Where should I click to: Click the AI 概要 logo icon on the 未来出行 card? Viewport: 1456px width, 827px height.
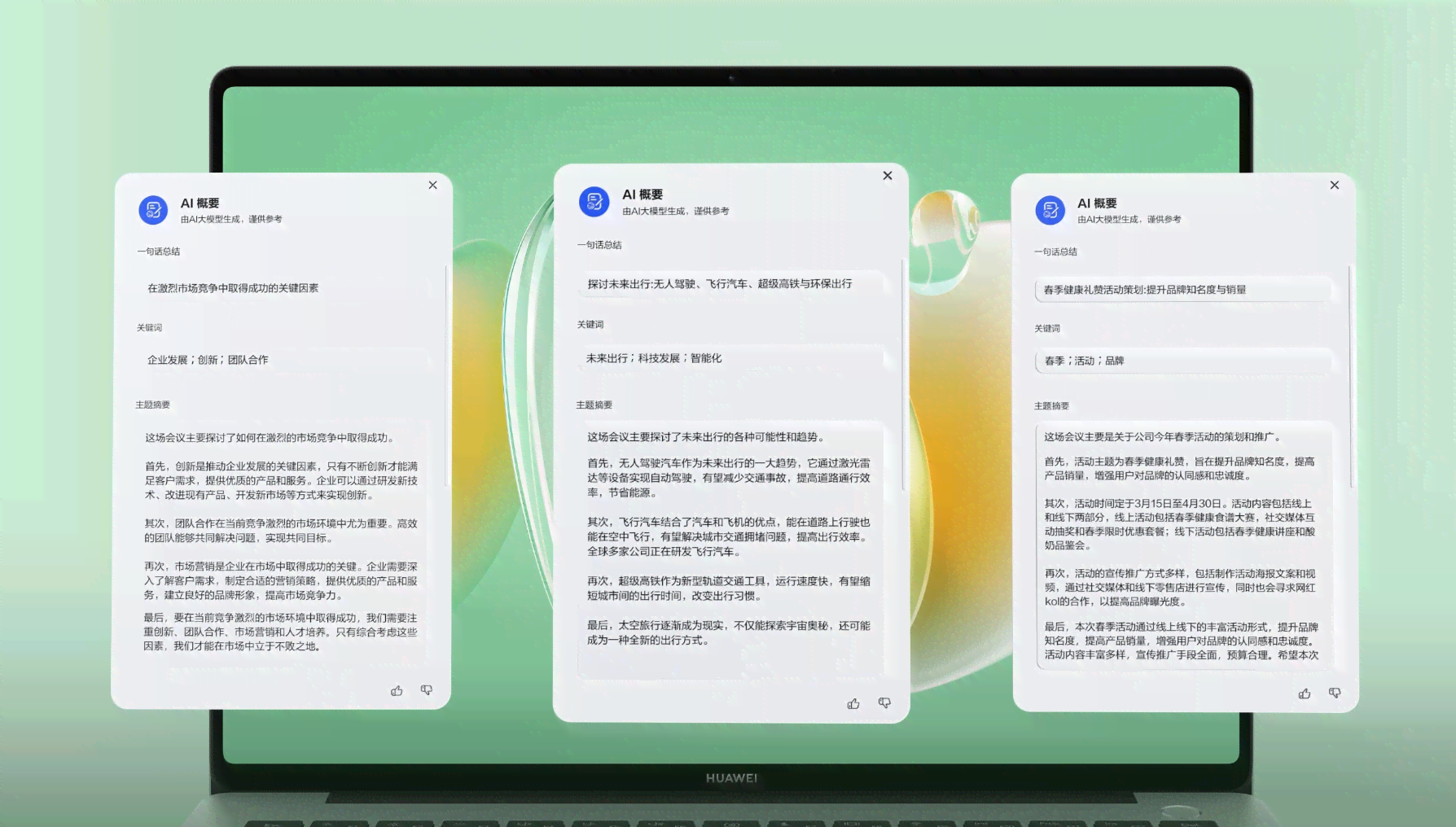[x=594, y=202]
